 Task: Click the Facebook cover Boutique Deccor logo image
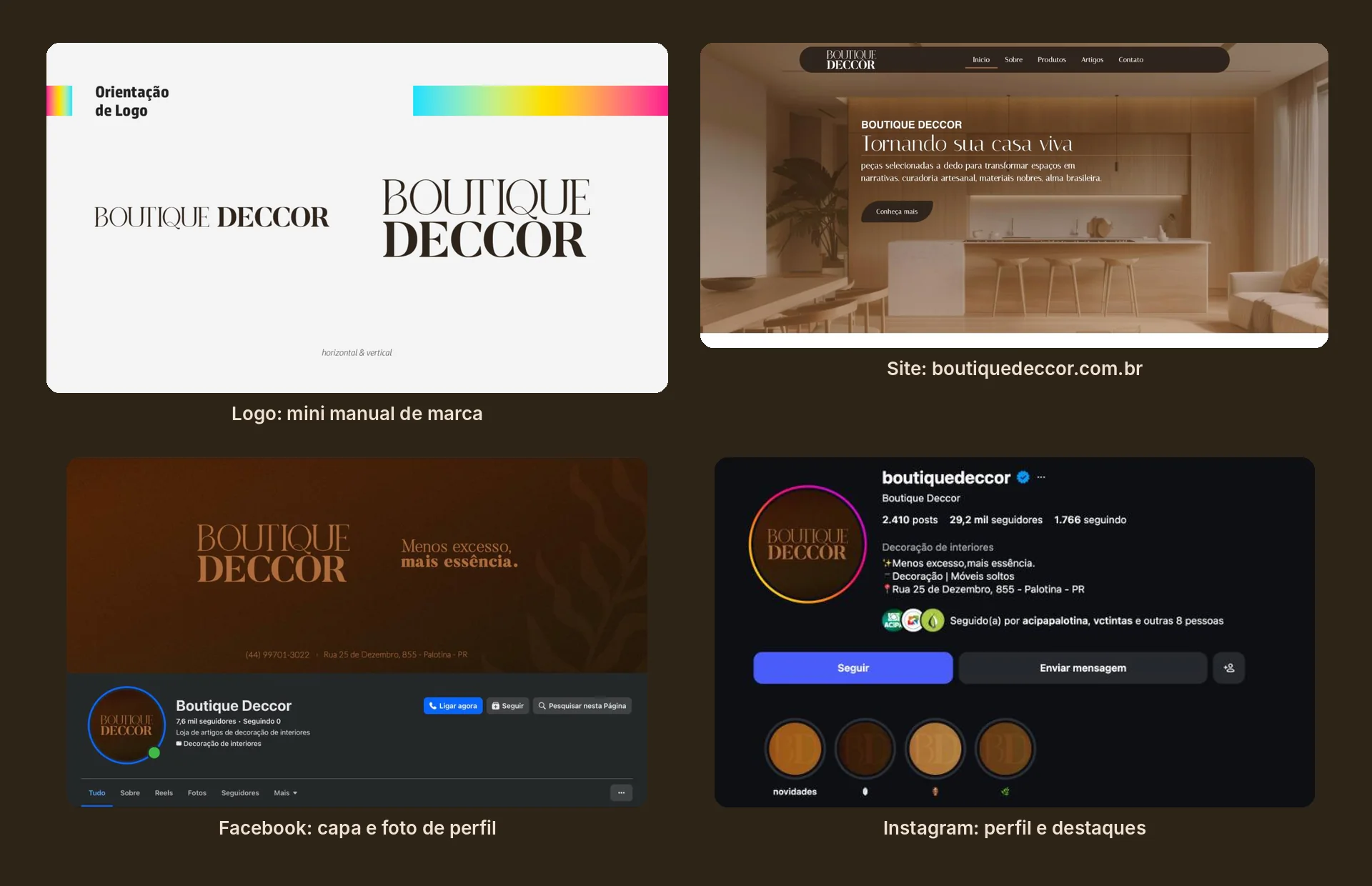click(x=273, y=553)
